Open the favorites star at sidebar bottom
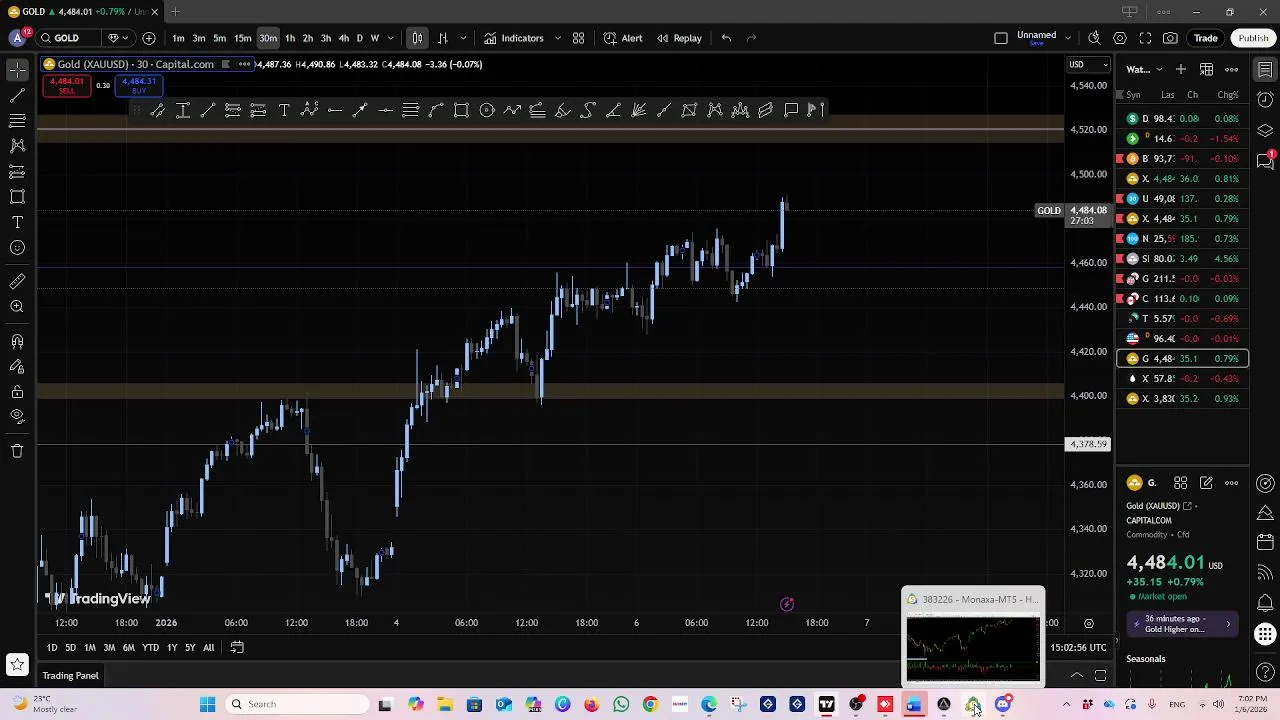Image resolution: width=1280 pixels, height=720 pixels. 17,664
